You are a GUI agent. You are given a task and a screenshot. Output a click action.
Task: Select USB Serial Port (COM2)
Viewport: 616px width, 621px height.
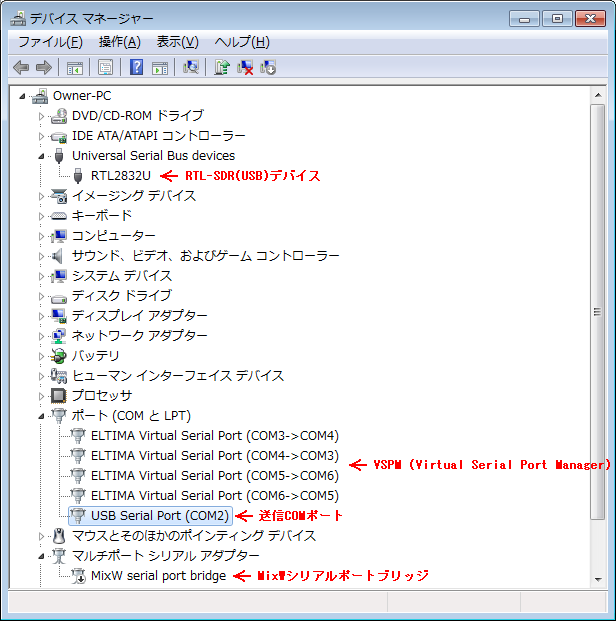point(160,516)
